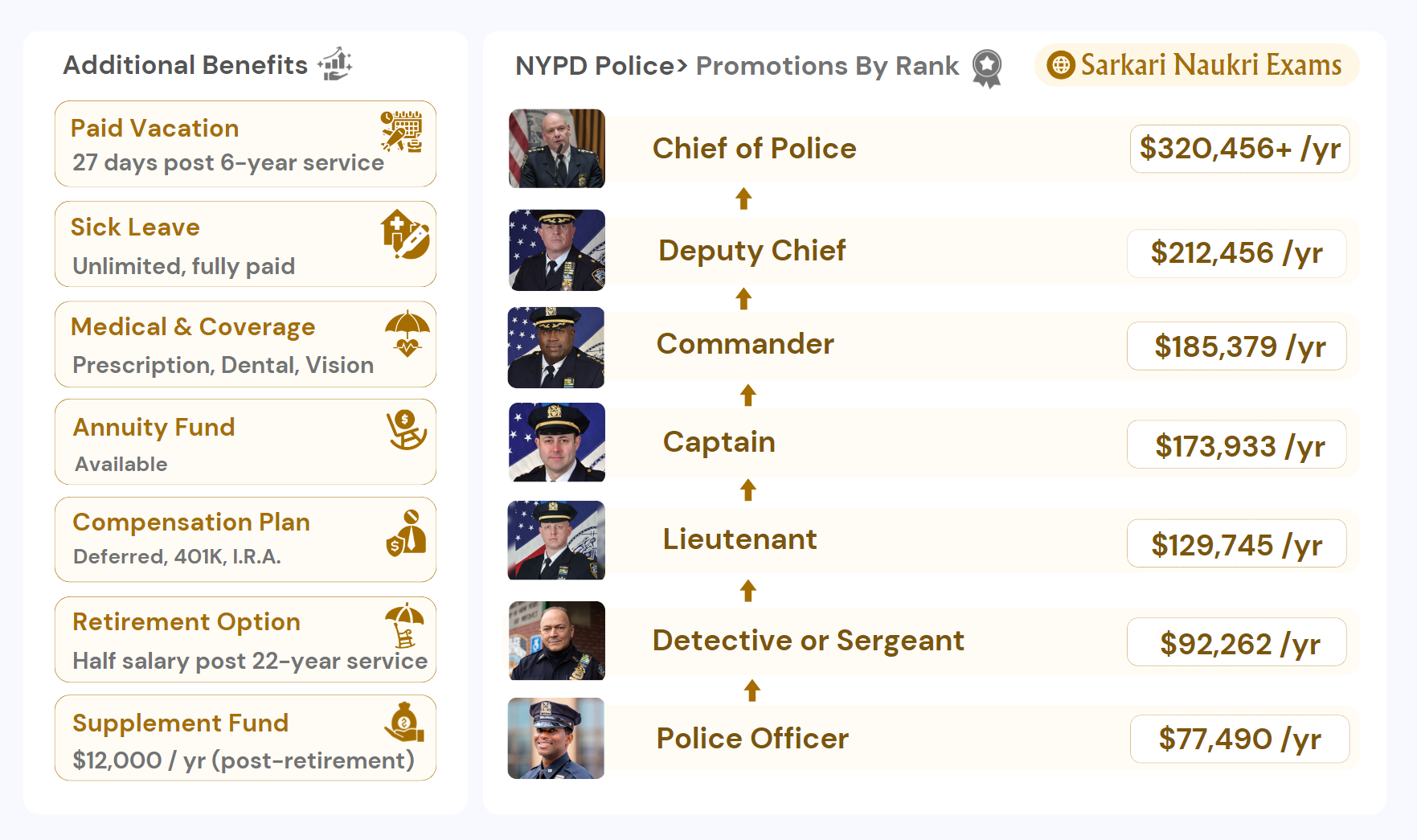Click the $77,490 /yr salary box
The height and width of the screenshot is (840, 1417).
coord(1239,739)
